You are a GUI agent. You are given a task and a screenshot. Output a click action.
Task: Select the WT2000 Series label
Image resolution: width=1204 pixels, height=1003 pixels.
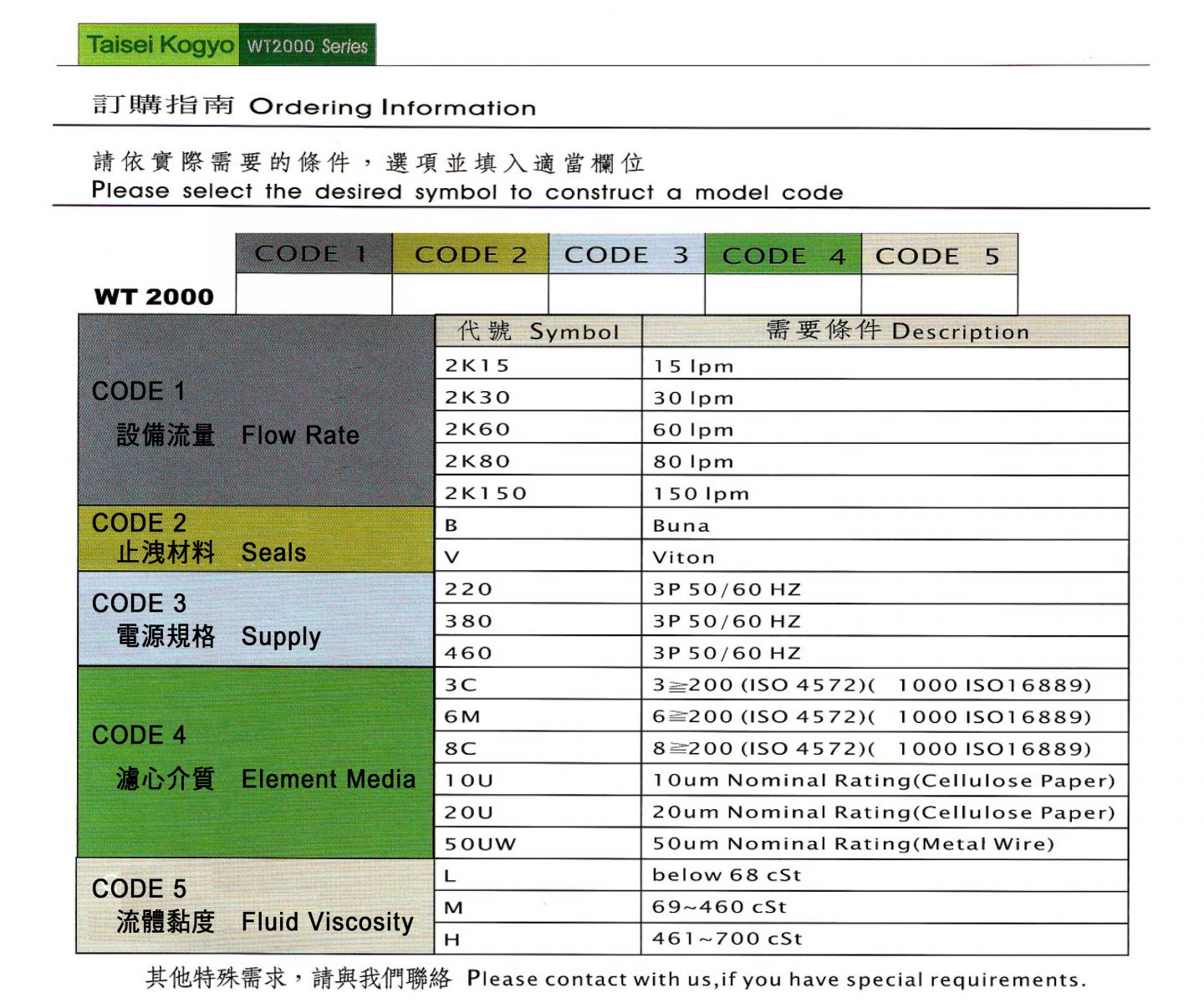coord(307,46)
